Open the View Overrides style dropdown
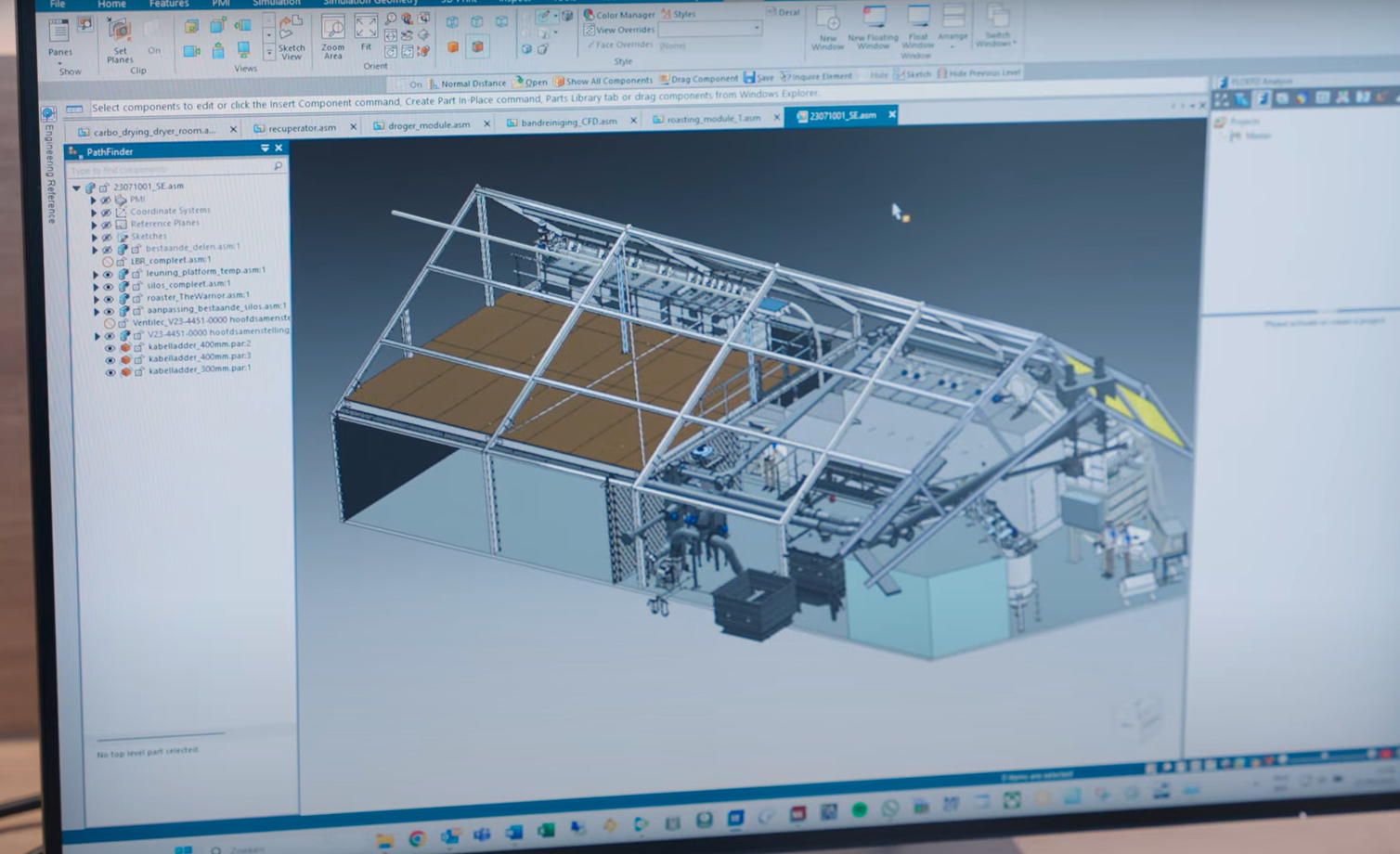 click(x=757, y=29)
